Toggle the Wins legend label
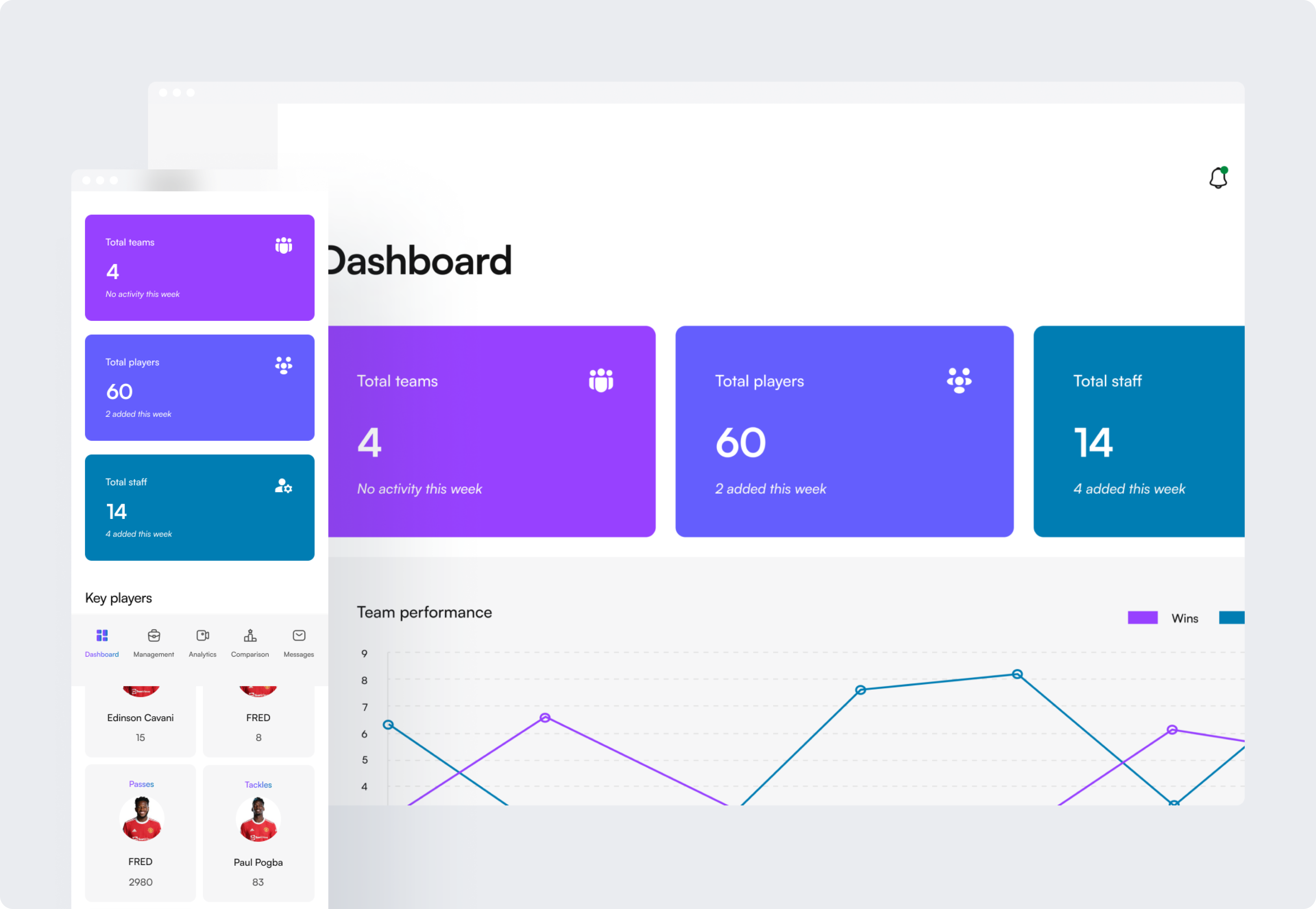 pyautogui.click(x=1185, y=618)
